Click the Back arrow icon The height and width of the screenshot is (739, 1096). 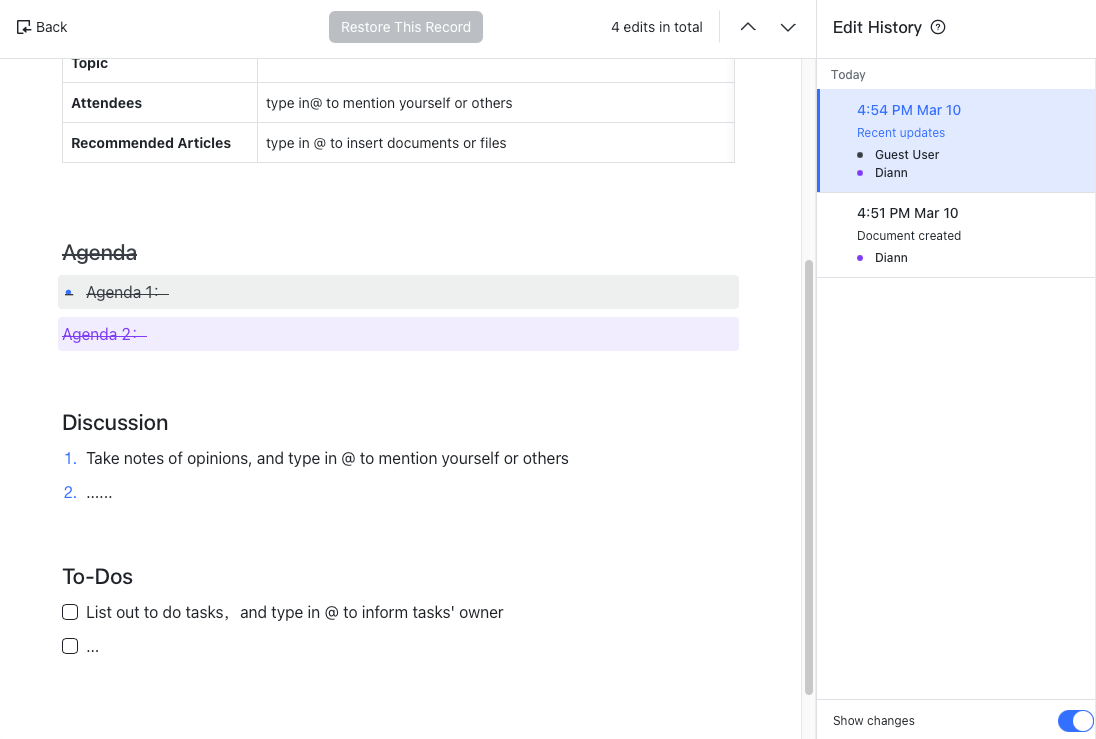24,27
